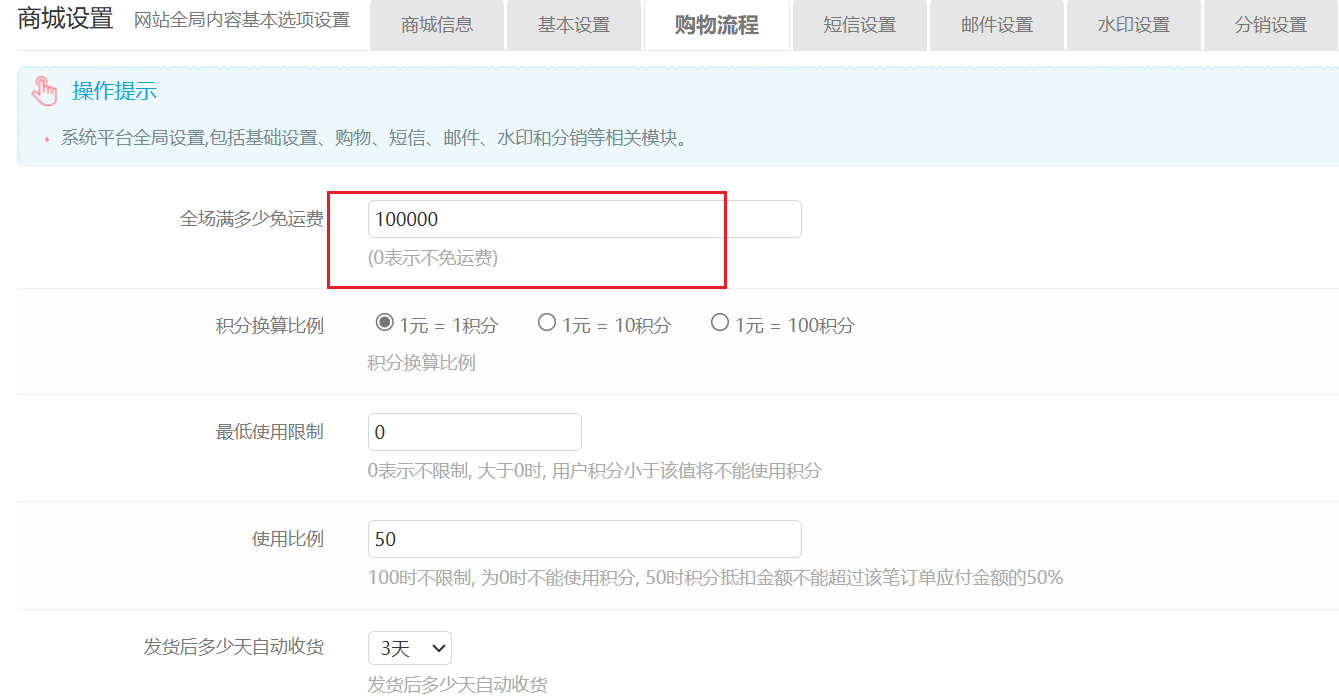Click the 发货后多少天自动收货 field label
Viewport: 1339px width, 696px height.
[x=234, y=647]
